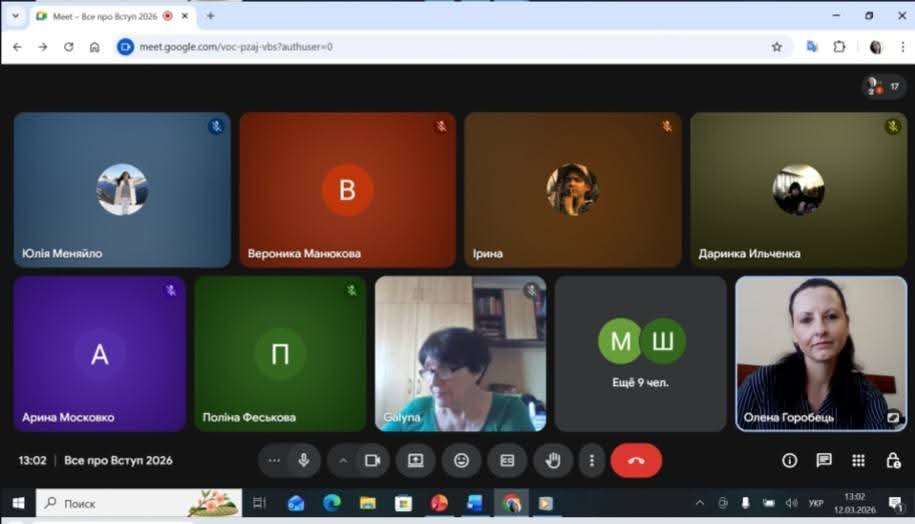Open more options vertical dots menu

(x=592, y=460)
